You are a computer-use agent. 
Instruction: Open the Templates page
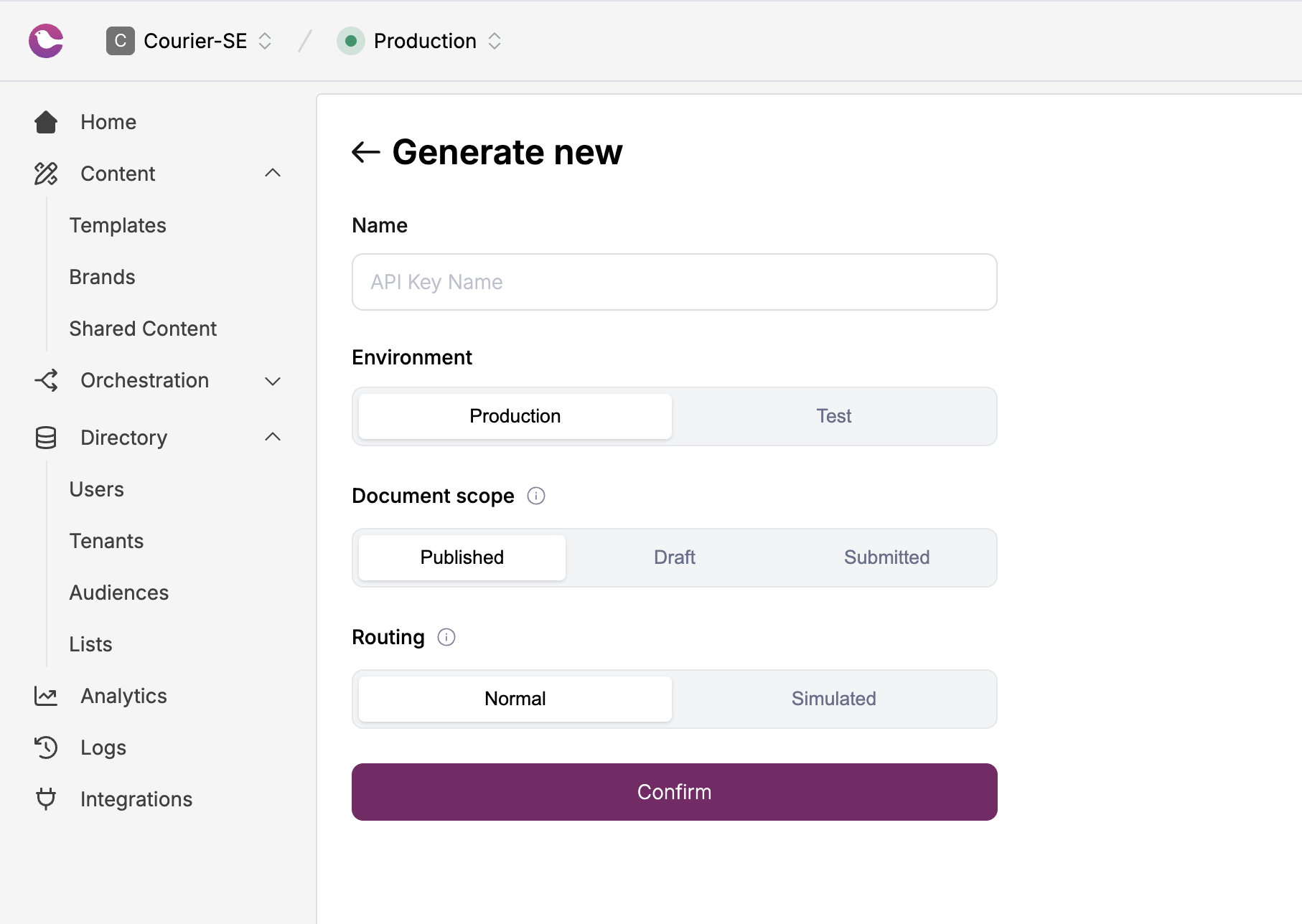pyautogui.click(x=118, y=225)
